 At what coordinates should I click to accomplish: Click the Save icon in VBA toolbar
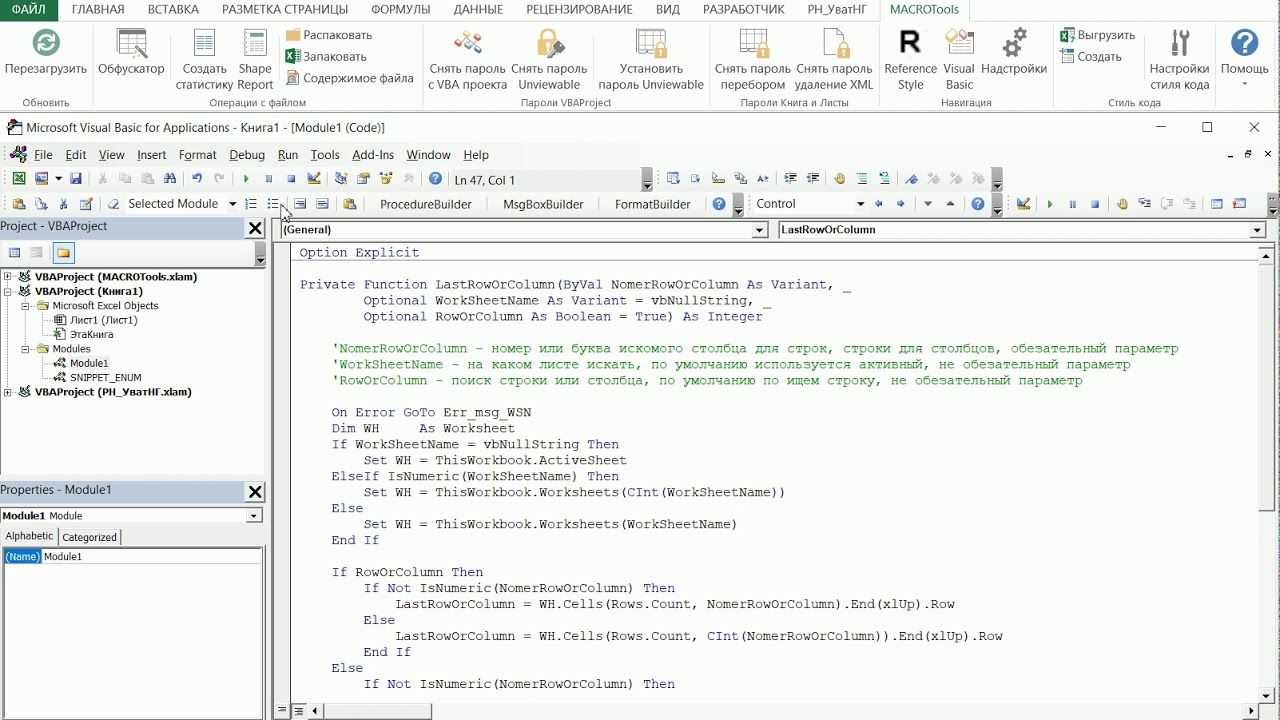(x=76, y=179)
